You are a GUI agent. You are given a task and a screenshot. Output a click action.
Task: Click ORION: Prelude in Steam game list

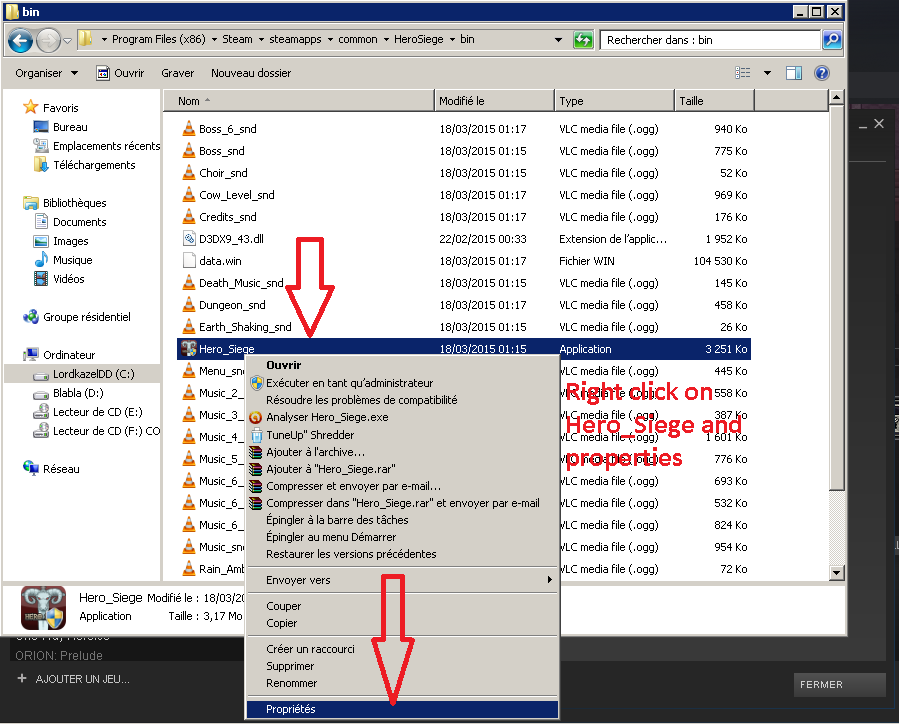58,655
